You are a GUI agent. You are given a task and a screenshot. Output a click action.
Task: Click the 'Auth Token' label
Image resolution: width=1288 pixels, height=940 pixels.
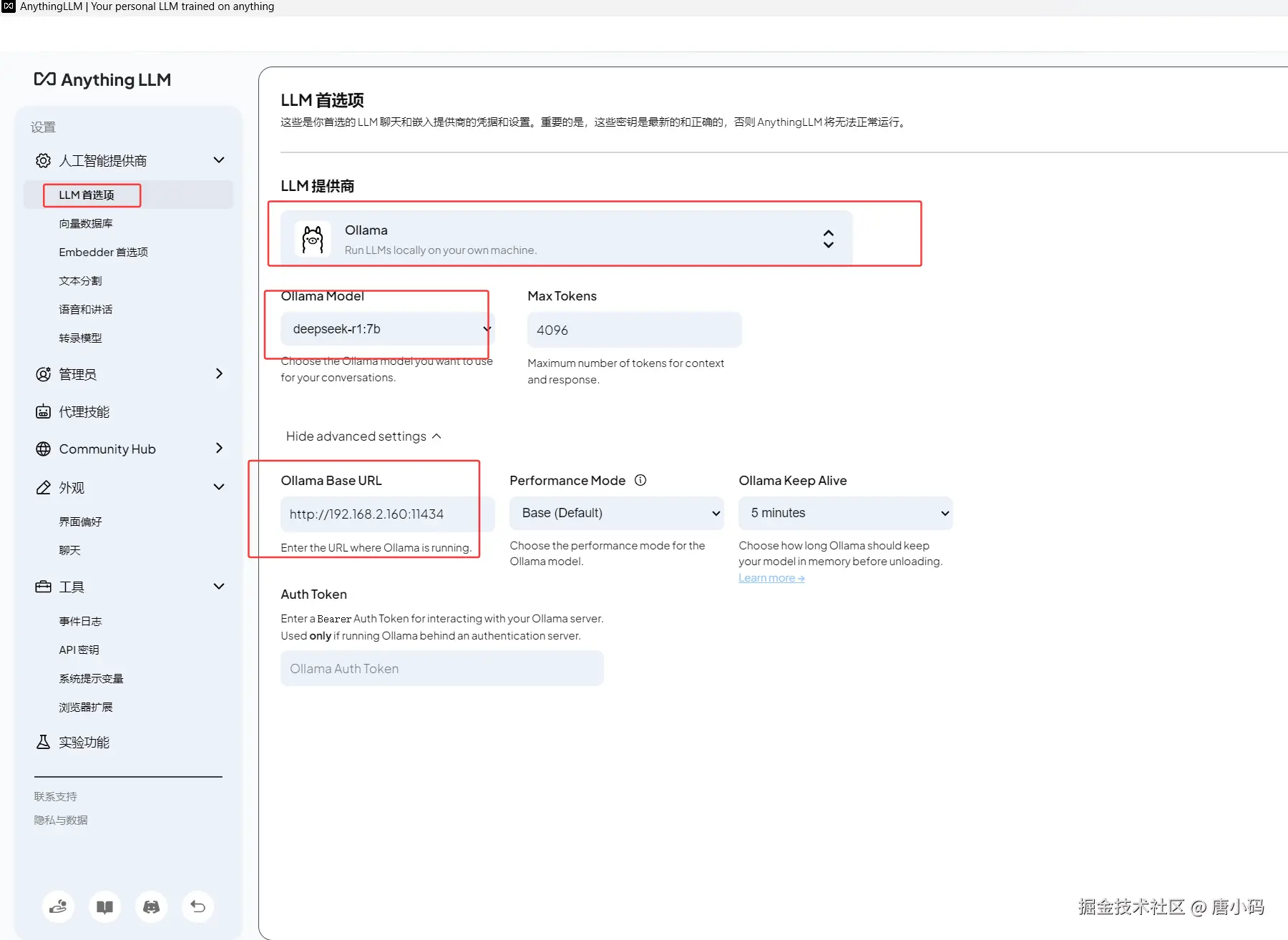coord(313,594)
